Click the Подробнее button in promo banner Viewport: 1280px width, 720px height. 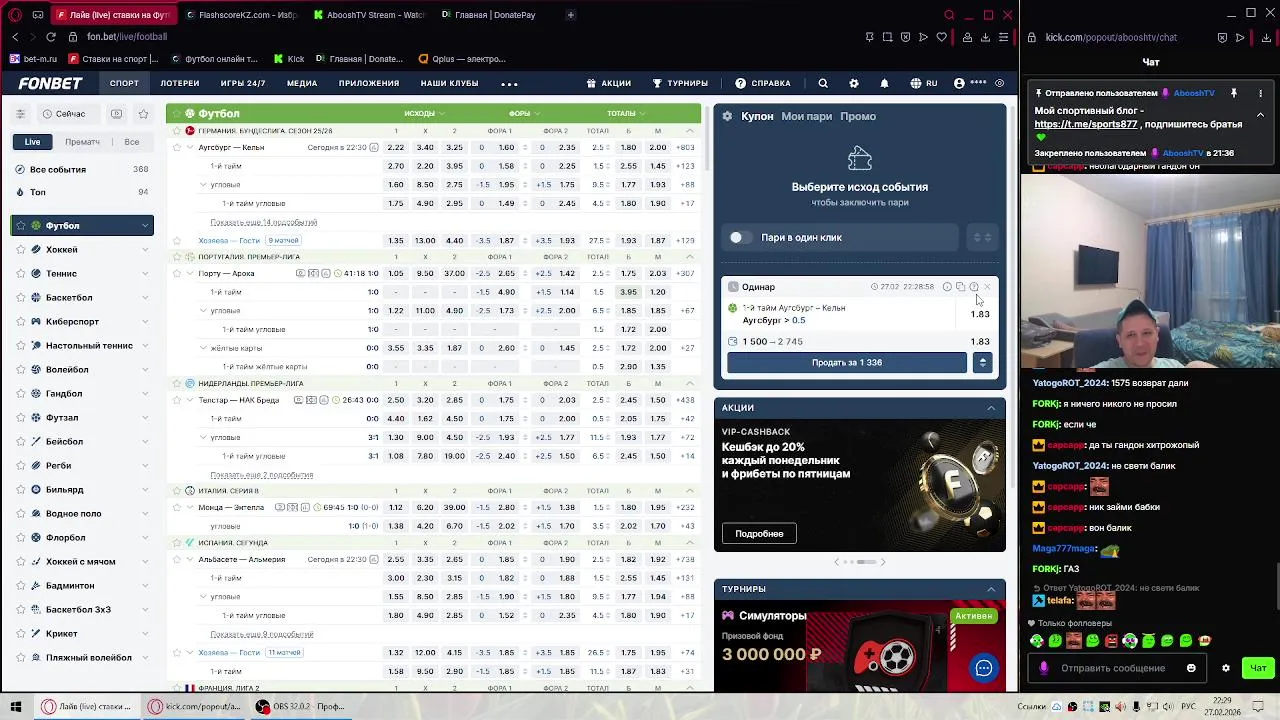click(x=759, y=533)
